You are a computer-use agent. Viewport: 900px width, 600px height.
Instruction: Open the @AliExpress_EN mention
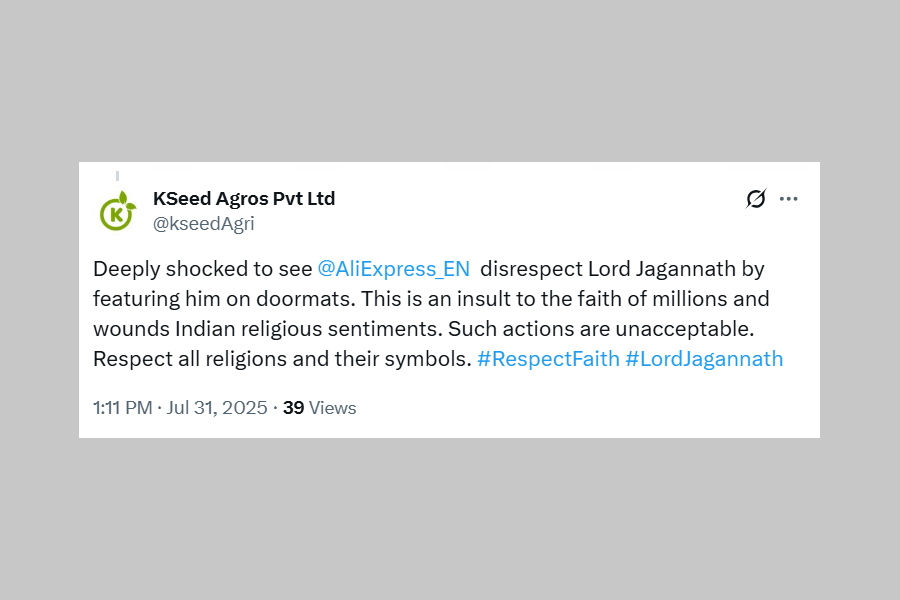click(393, 269)
